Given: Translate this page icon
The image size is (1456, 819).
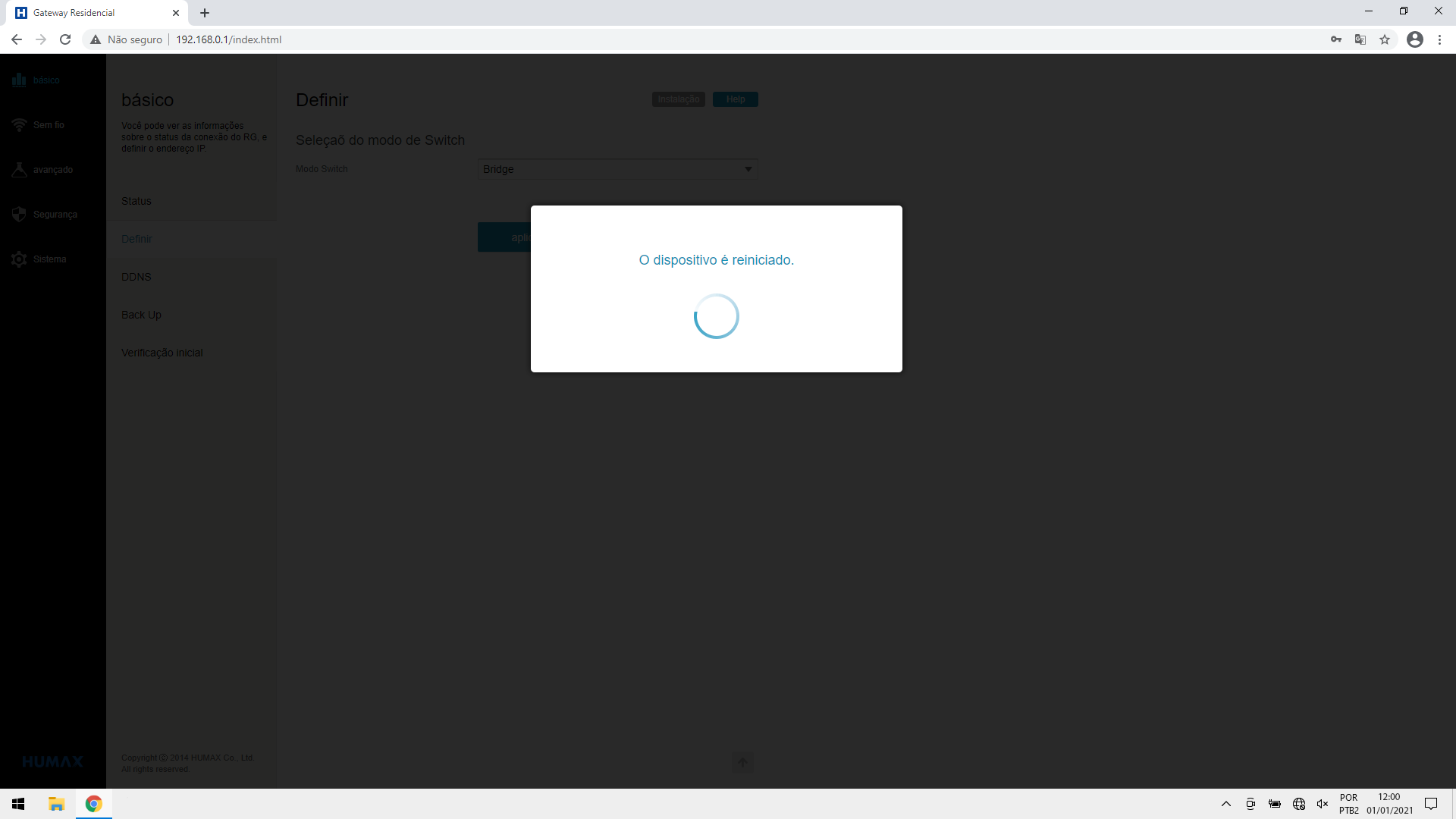Looking at the screenshot, I should (1360, 39).
